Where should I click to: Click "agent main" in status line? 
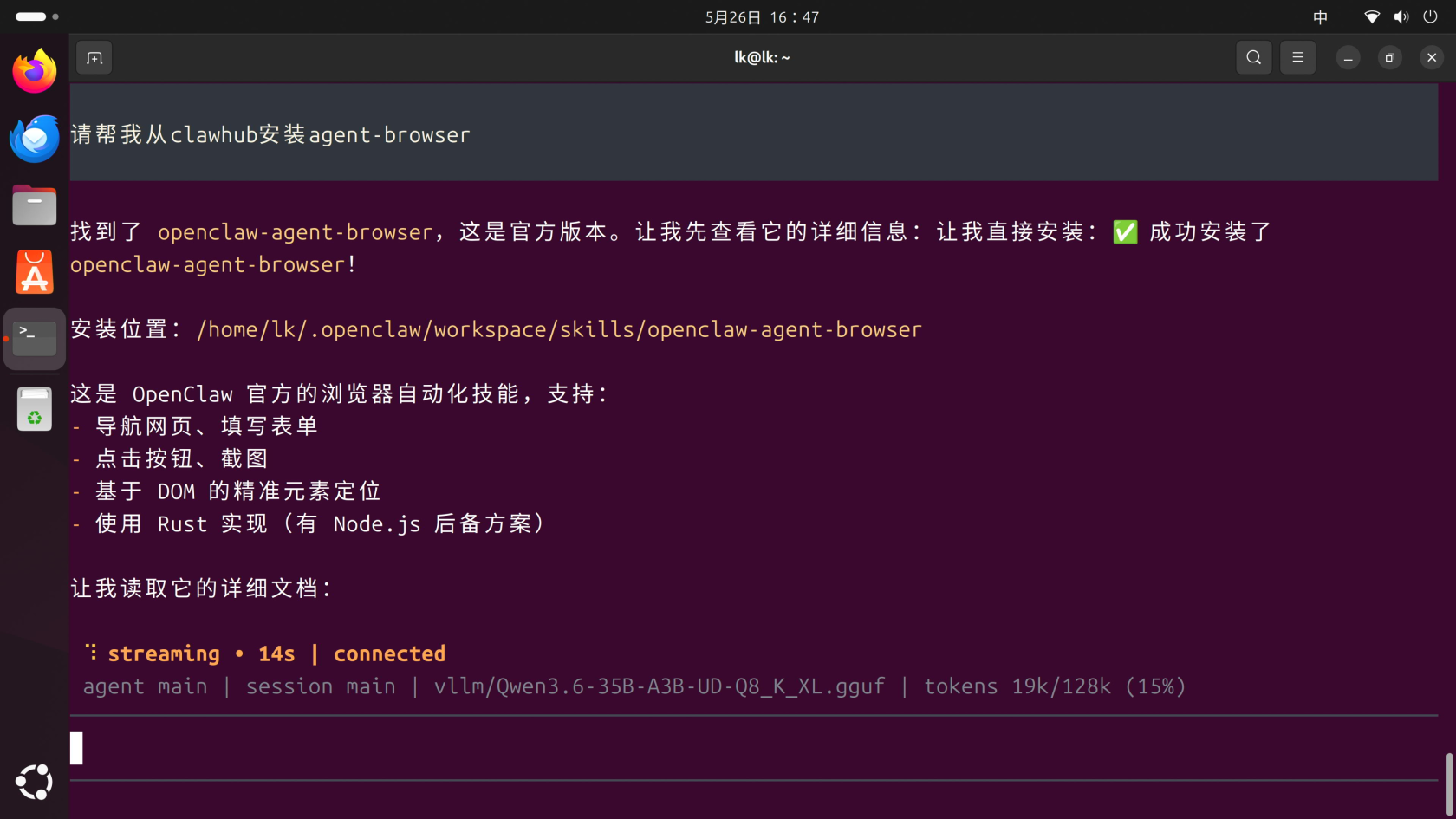click(x=145, y=686)
